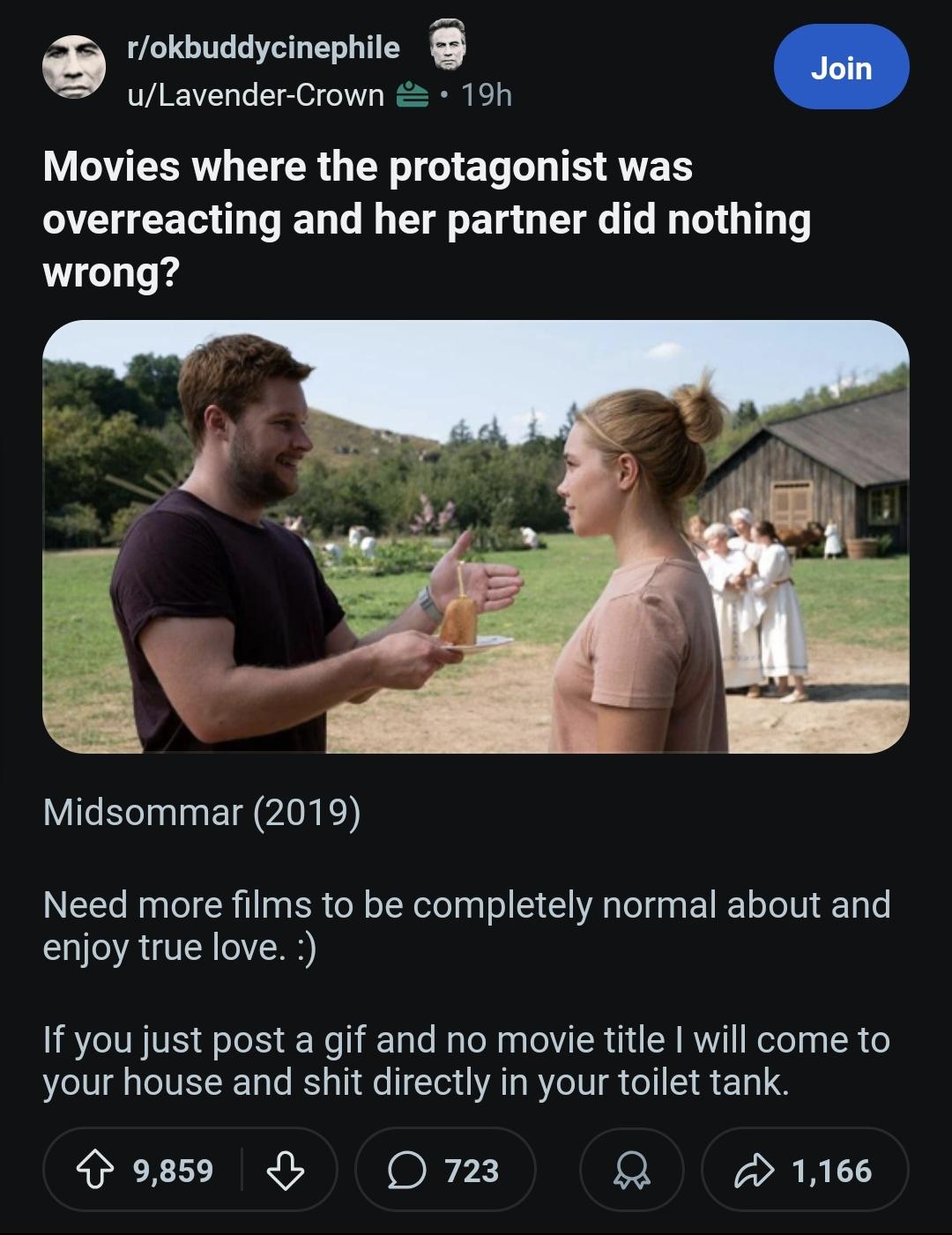This screenshot has width=952, height=1235.
Task: Tap the Midsommar (2019) caption text
Action: click(x=202, y=813)
